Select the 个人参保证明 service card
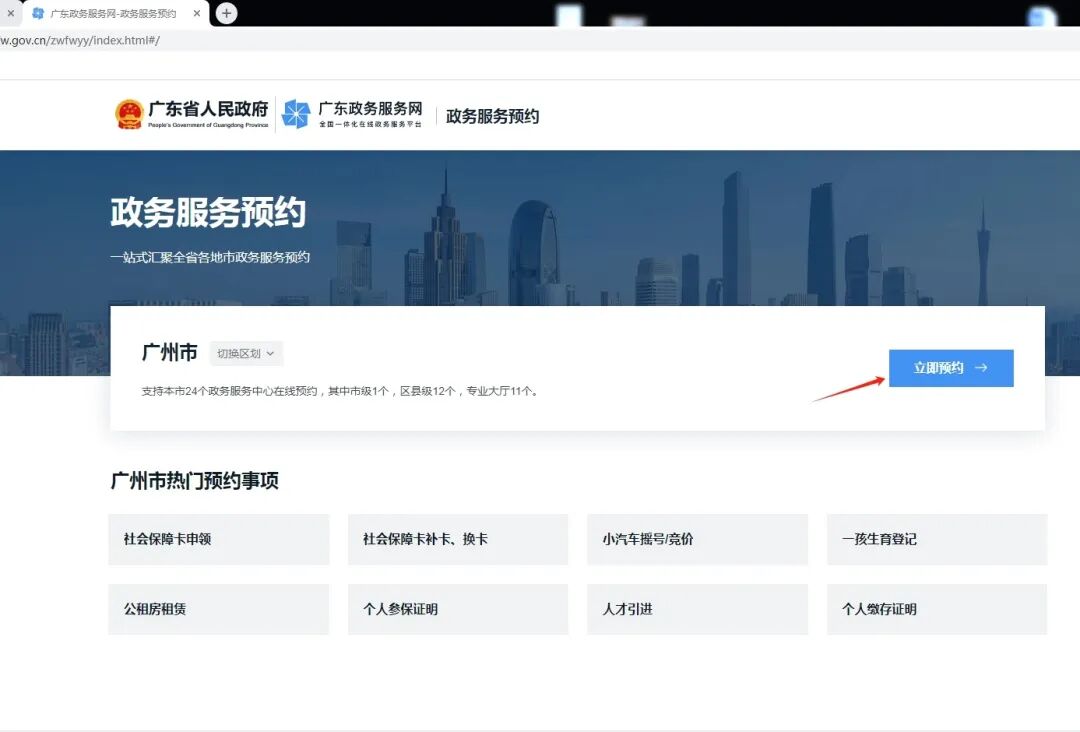1080x732 pixels. point(458,609)
